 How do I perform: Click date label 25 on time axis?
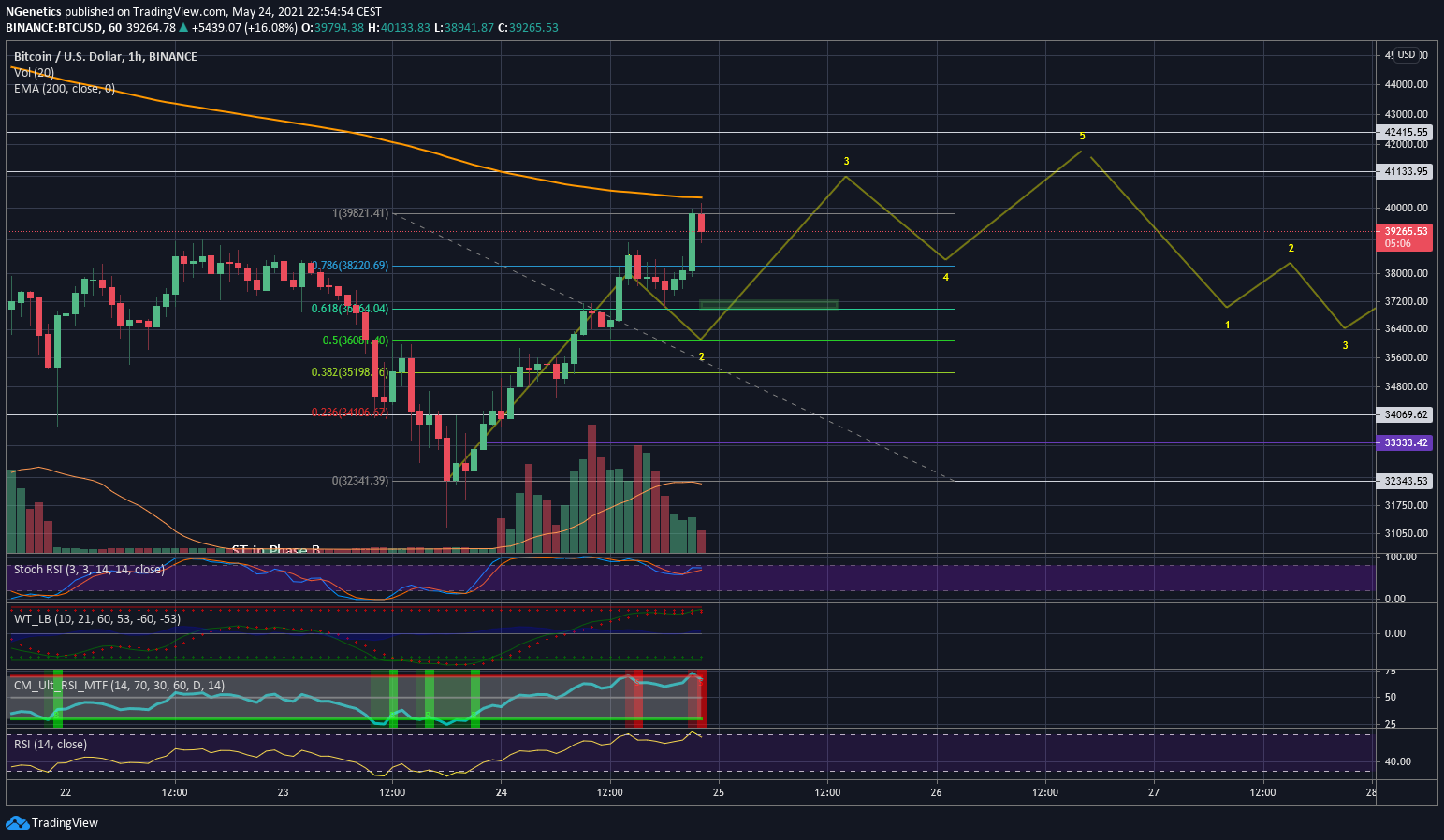click(719, 792)
